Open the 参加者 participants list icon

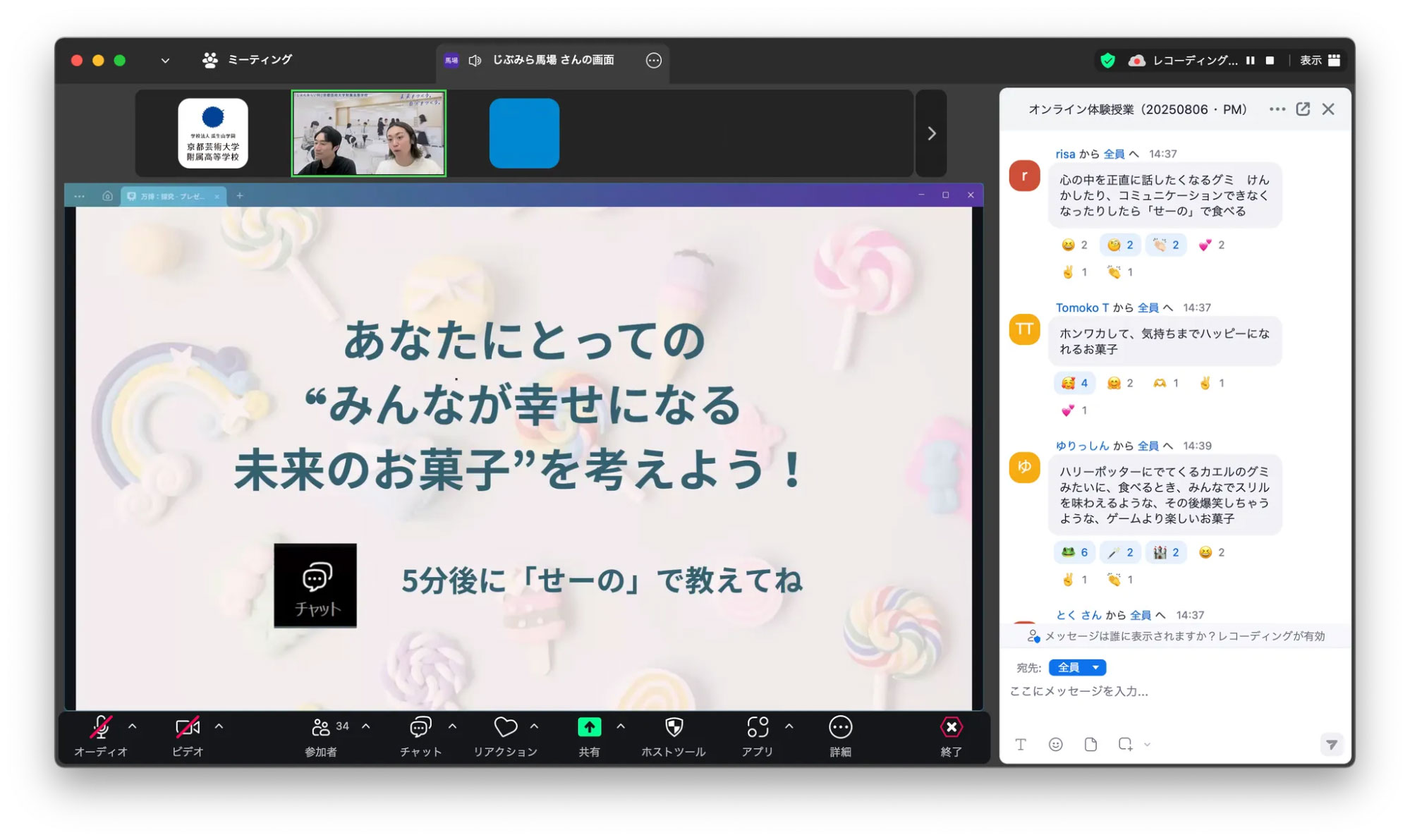[x=321, y=727]
